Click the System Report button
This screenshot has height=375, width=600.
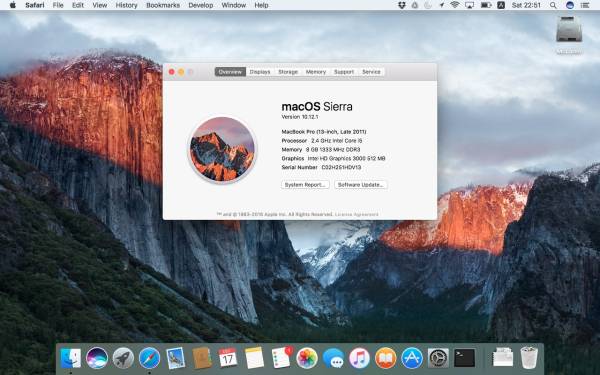[305, 185]
